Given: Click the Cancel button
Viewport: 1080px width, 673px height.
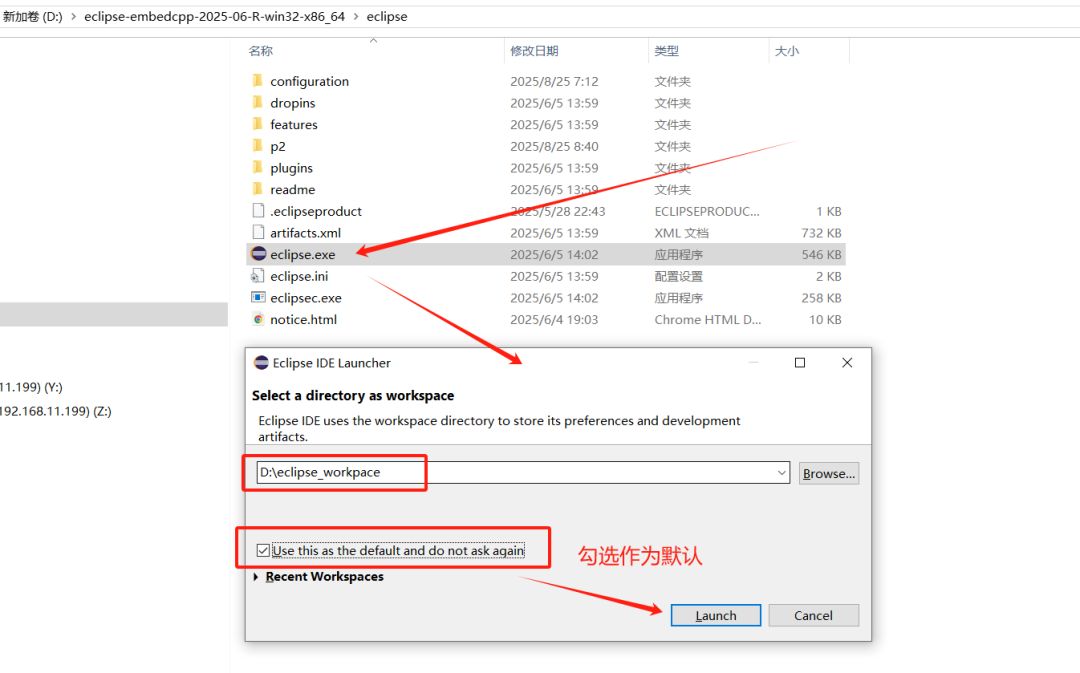Looking at the screenshot, I should [x=813, y=615].
